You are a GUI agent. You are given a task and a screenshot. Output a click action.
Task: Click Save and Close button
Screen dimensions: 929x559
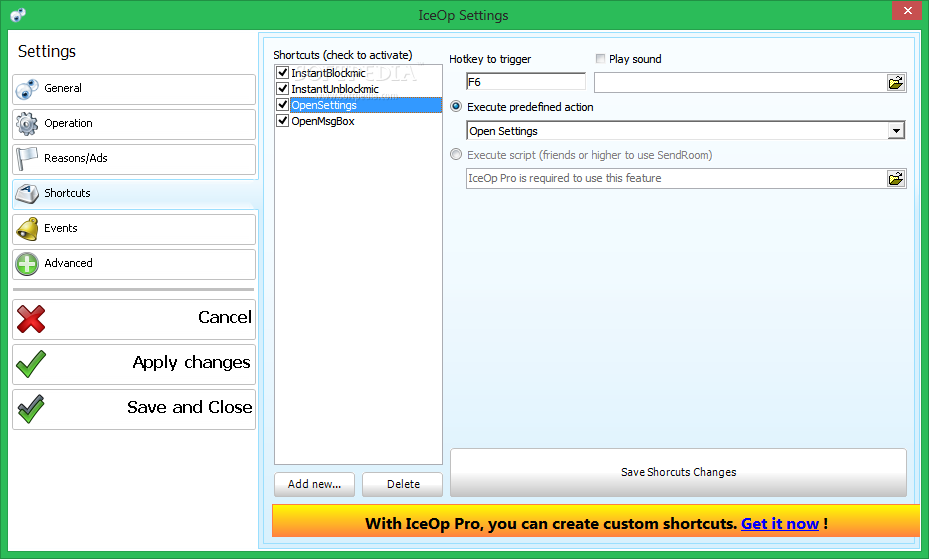pyautogui.click(x=134, y=409)
